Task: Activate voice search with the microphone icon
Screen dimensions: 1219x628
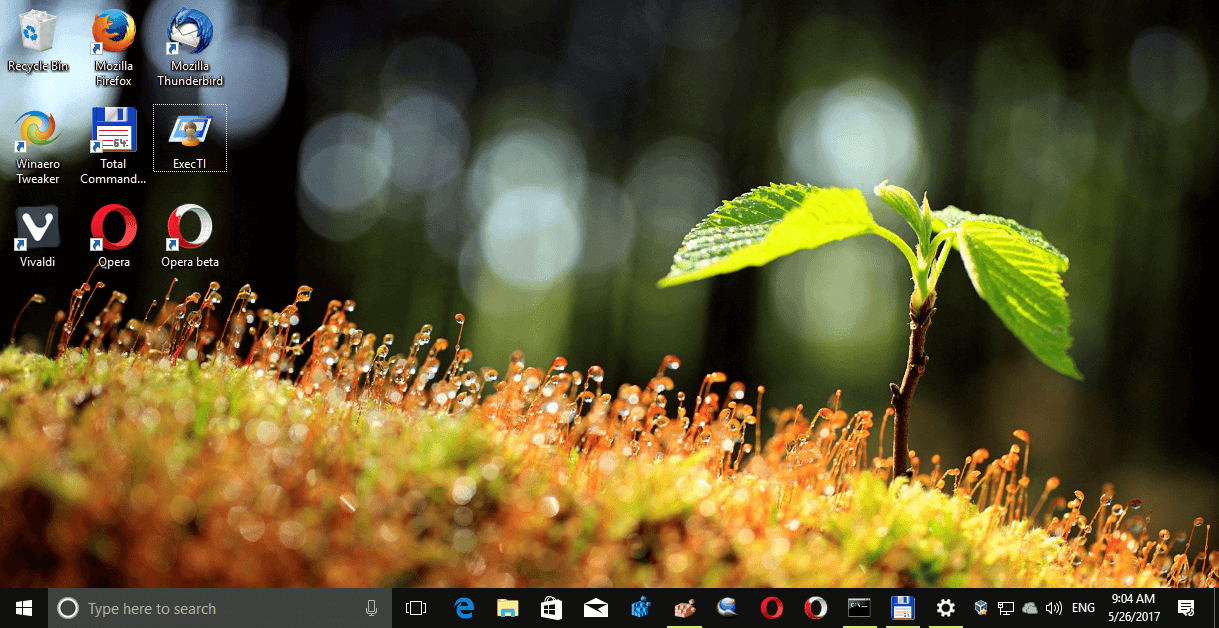Action: click(371, 607)
